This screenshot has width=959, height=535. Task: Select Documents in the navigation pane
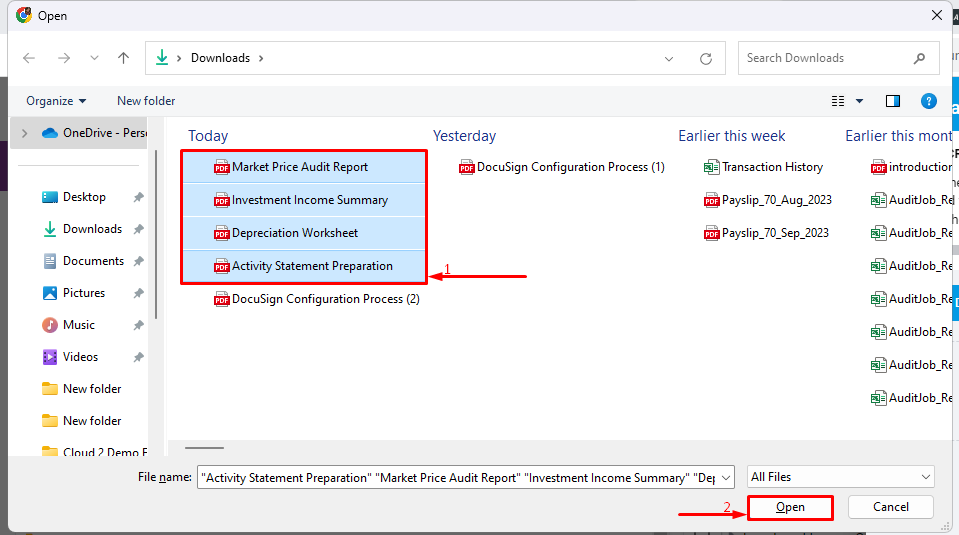(93, 261)
